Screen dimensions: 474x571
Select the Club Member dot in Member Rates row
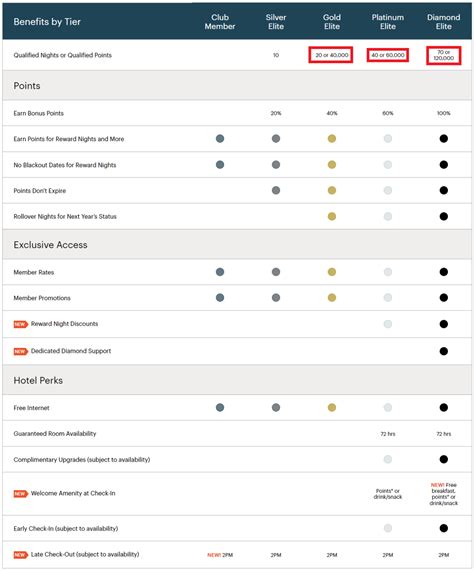tap(220, 272)
